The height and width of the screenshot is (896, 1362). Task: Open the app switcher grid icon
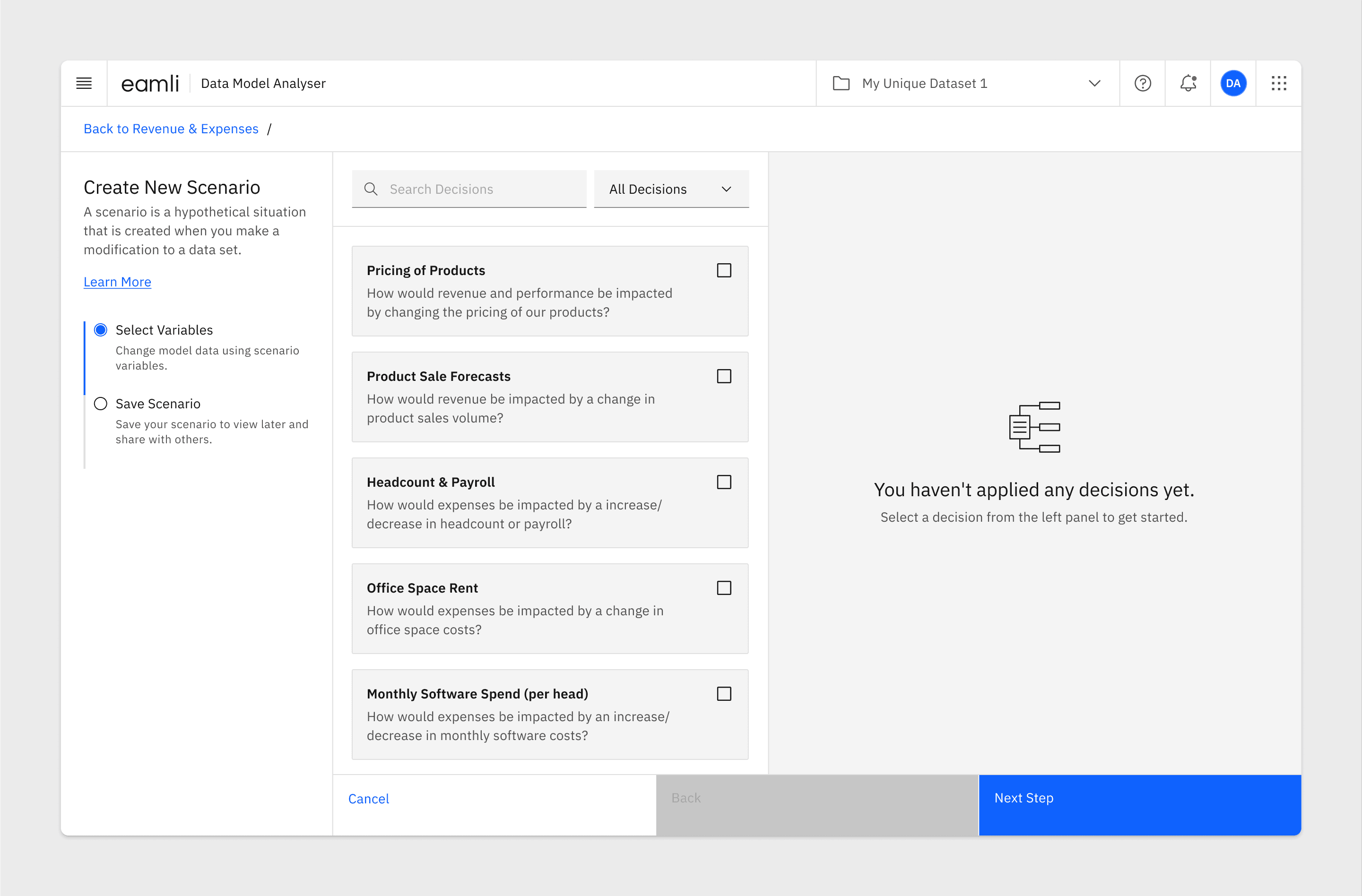[1278, 84]
